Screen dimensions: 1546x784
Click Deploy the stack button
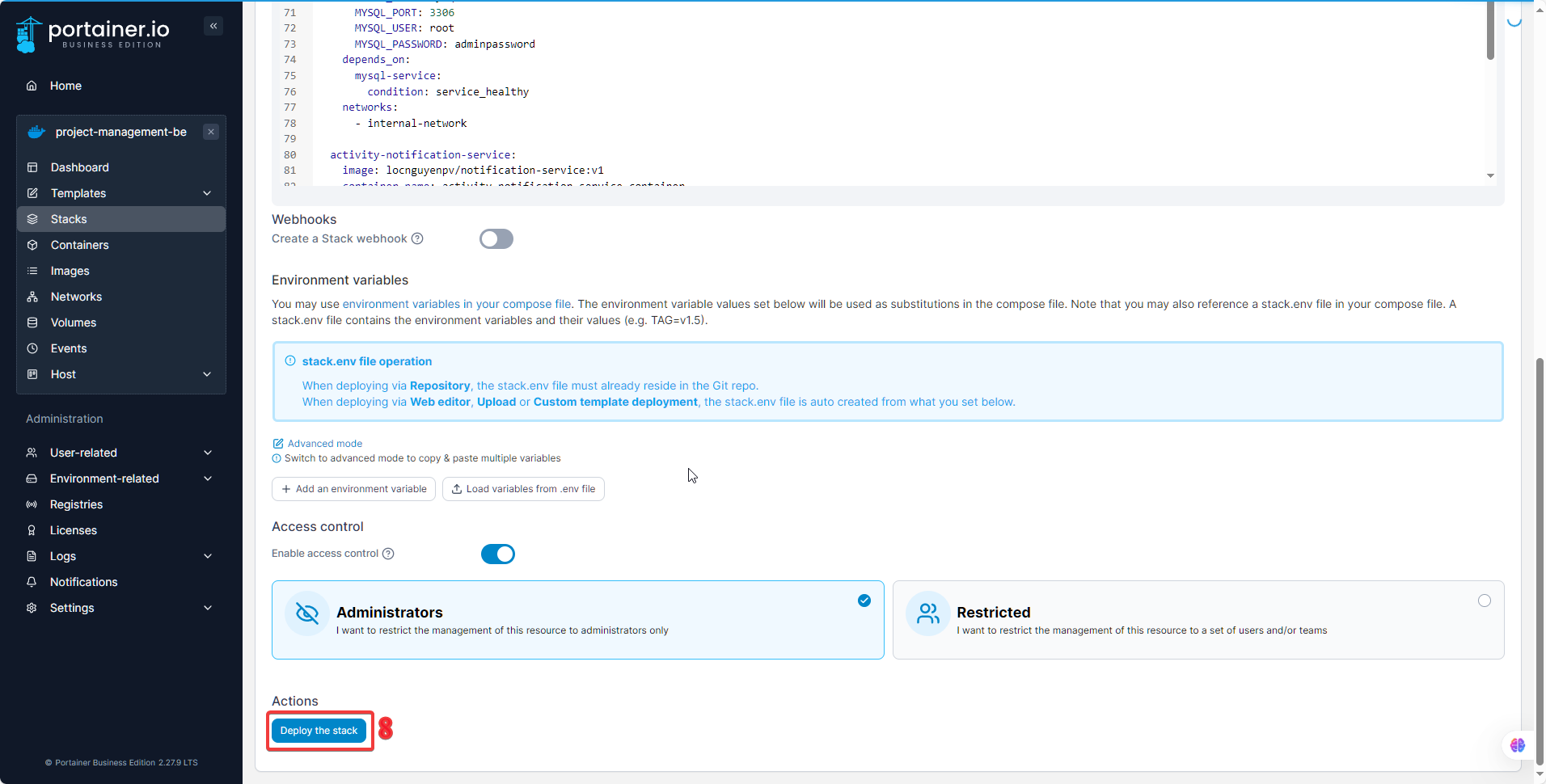click(319, 731)
